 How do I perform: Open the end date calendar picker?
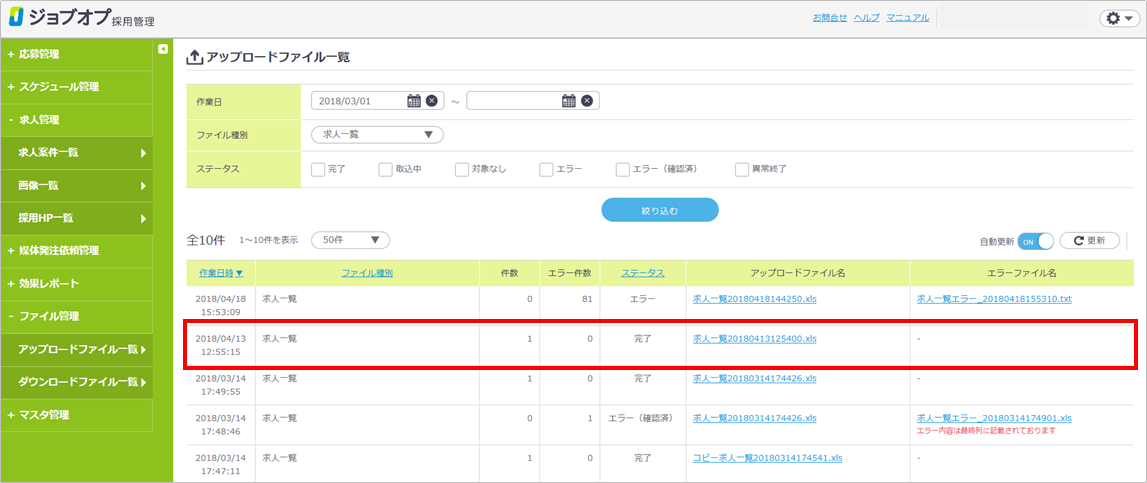569,100
